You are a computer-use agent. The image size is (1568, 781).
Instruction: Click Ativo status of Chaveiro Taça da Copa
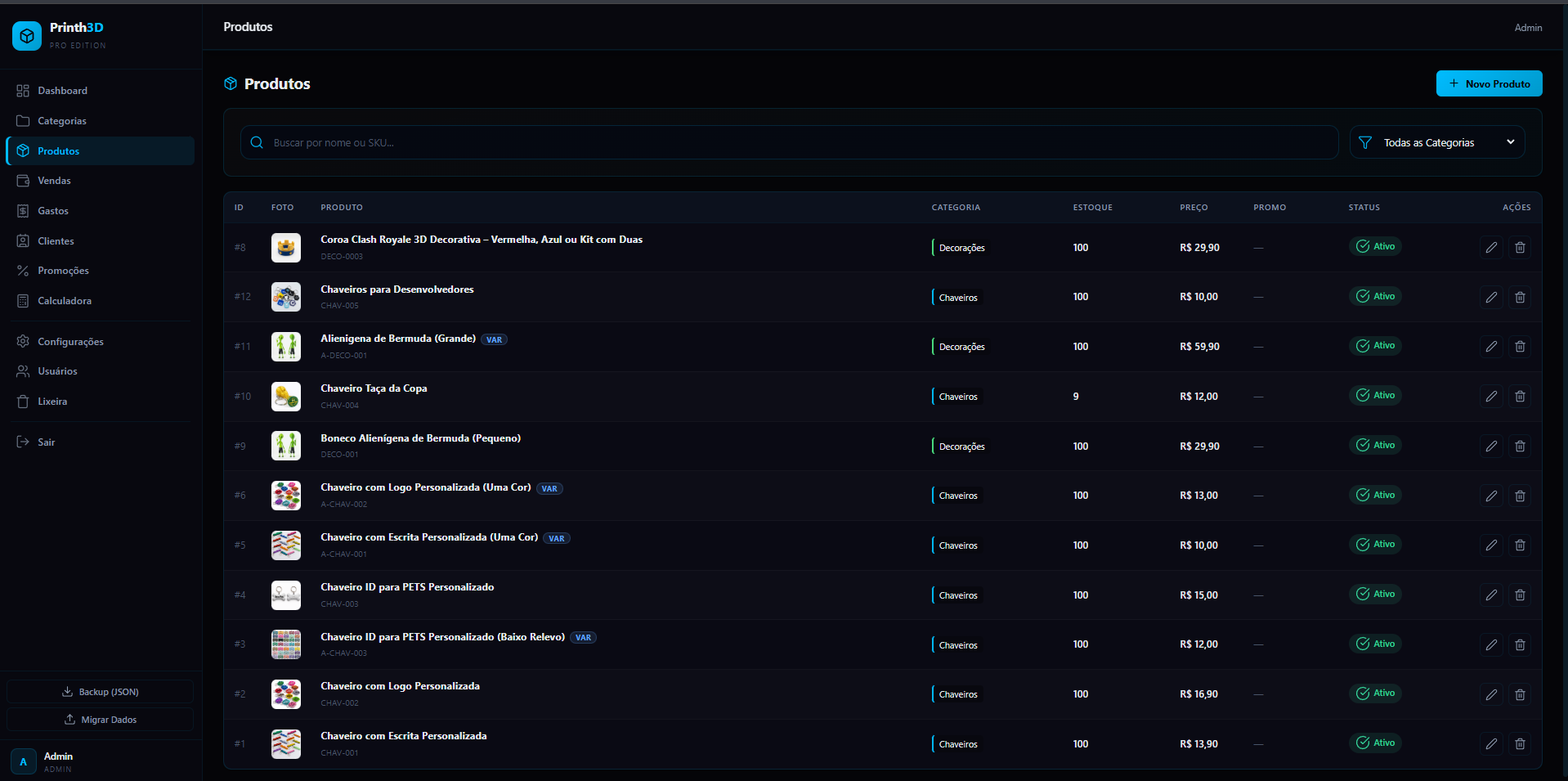(x=1375, y=395)
